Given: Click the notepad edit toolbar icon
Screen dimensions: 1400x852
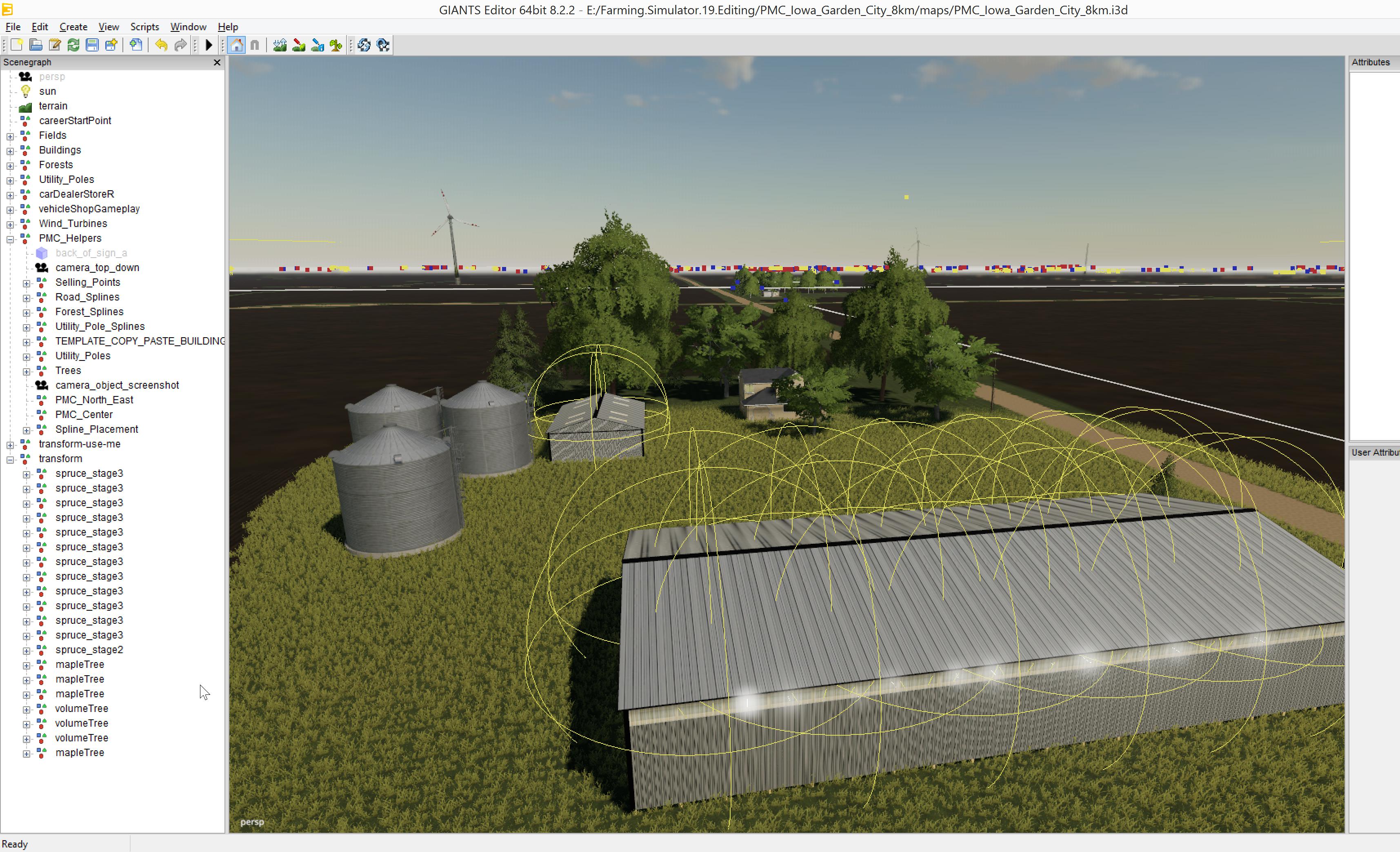Looking at the screenshot, I should click(x=55, y=45).
